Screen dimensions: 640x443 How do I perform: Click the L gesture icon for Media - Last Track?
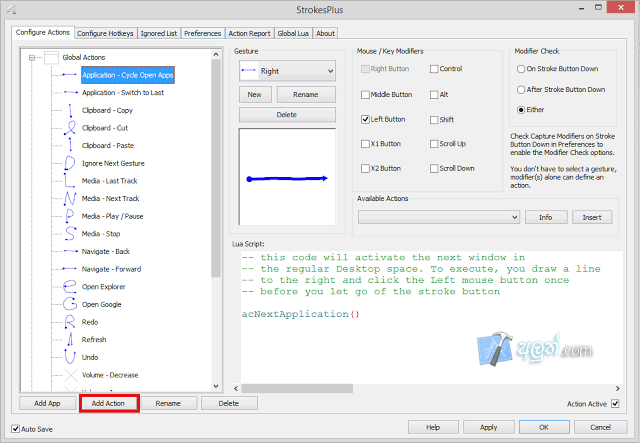tap(70, 180)
